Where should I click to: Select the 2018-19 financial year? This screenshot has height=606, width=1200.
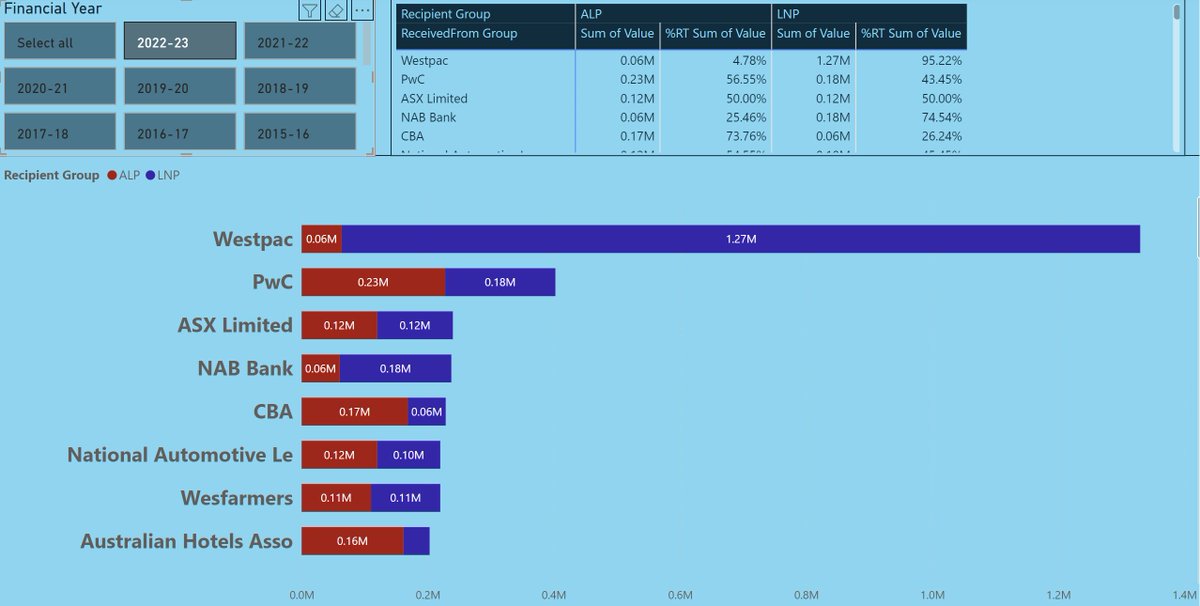300,87
